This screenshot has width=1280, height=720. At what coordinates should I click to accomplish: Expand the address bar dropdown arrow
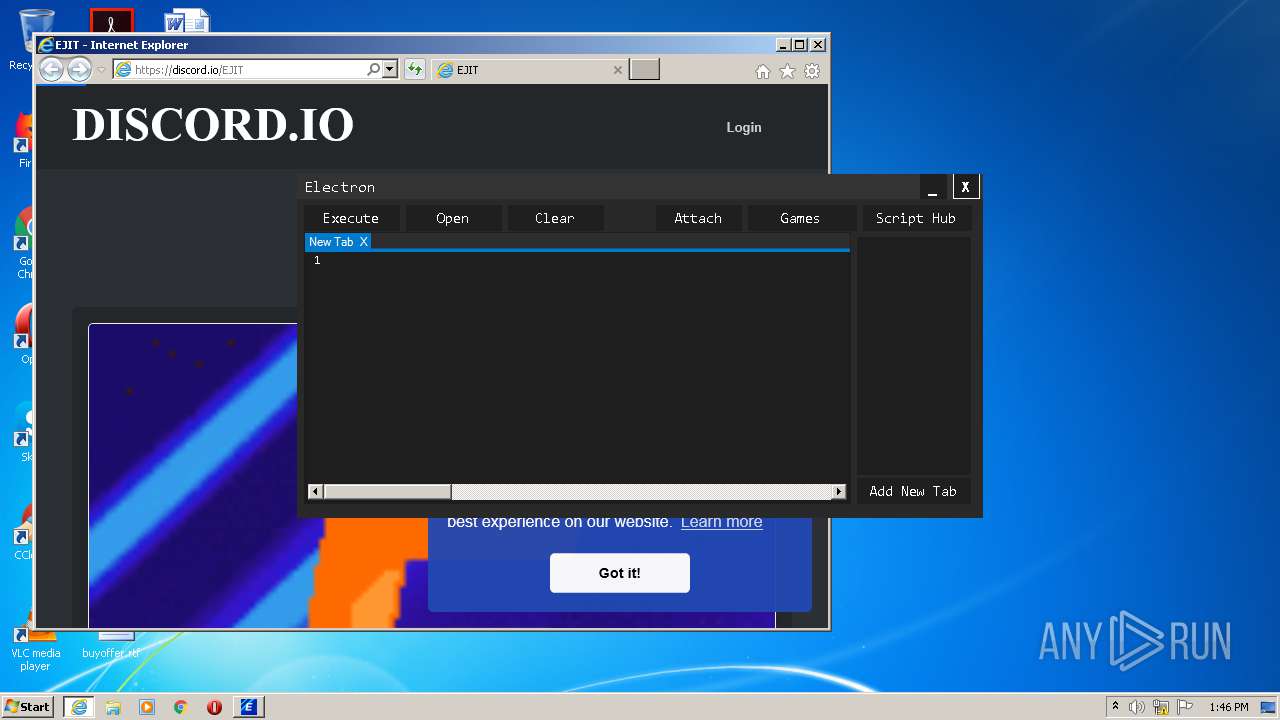point(390,70)
